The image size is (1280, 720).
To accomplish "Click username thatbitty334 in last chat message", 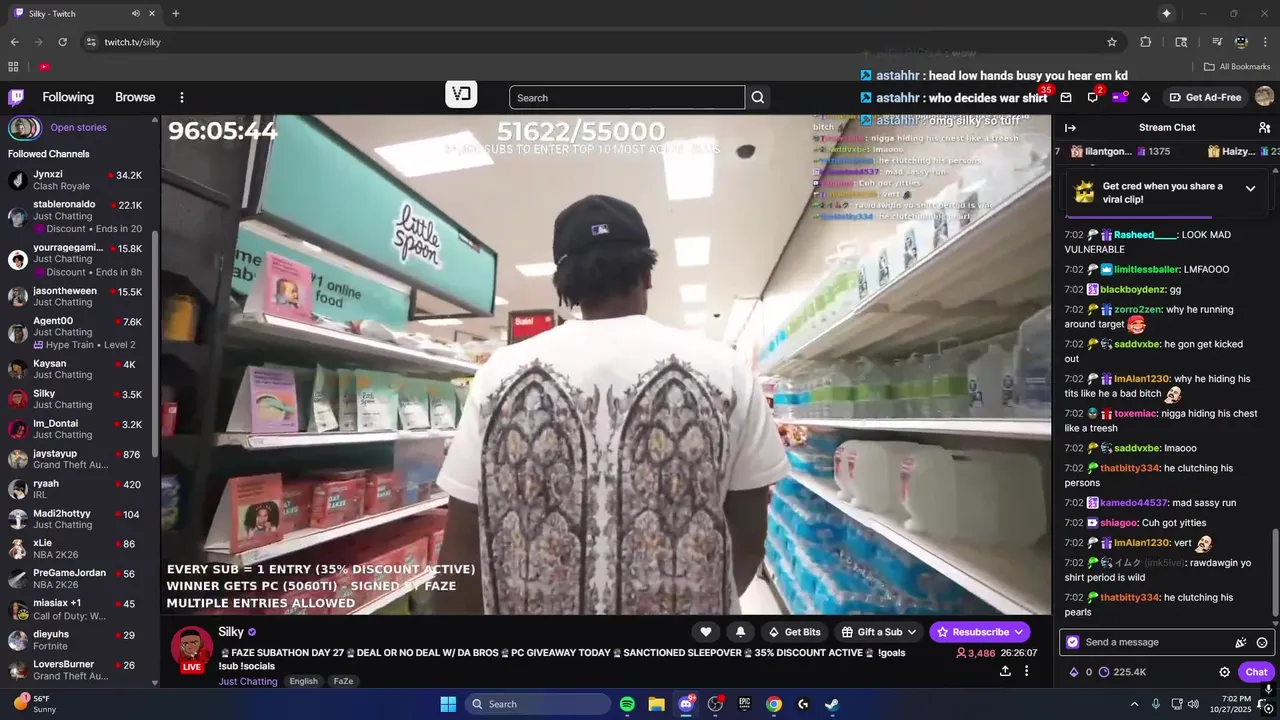I will point(1130,598).
